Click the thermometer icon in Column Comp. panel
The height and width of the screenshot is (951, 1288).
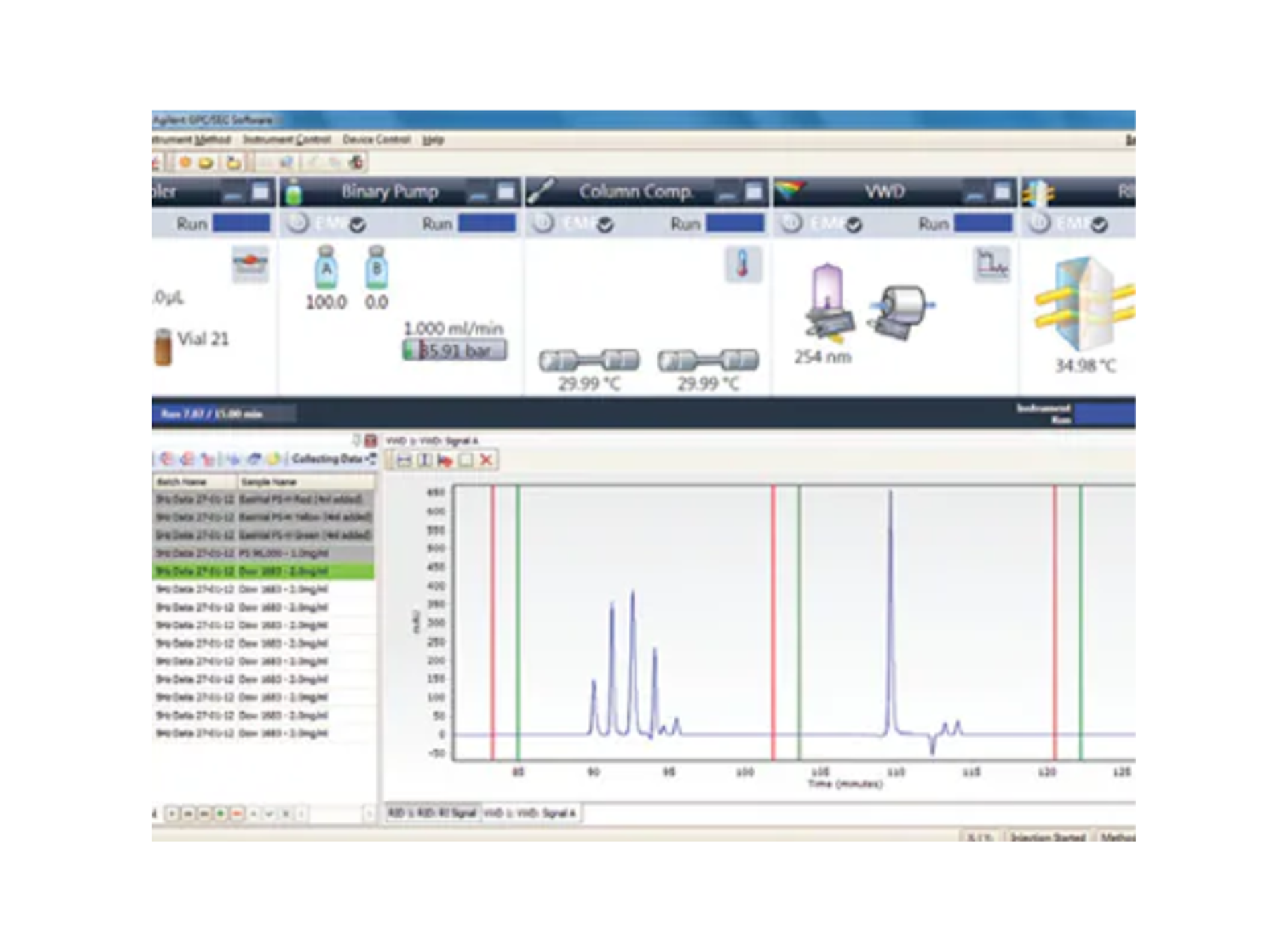point(742,264)
